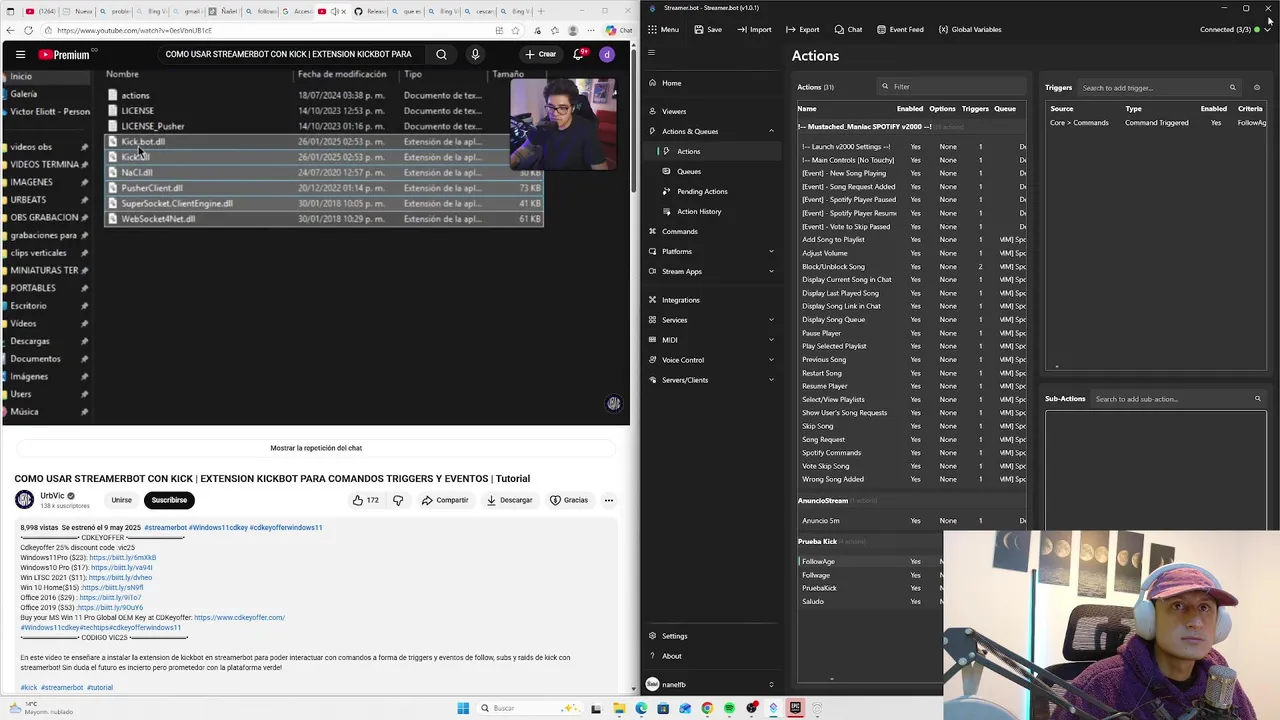1280x720 pixels.
Task: Click the Actions Filter input field
Action: tap(952, 87)
